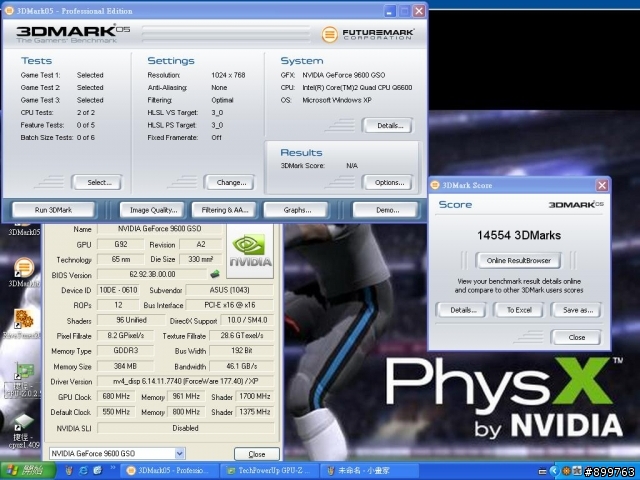Click the GPU Clock 680 MHz value
This screenshot has width=640, height=480.
coord(116,396)
